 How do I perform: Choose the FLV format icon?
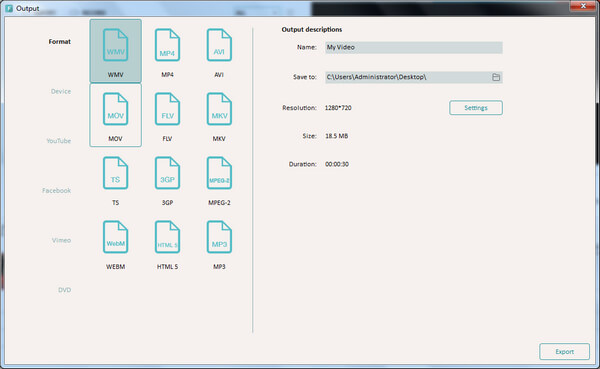pyautogui.click(x=167, y=109)
